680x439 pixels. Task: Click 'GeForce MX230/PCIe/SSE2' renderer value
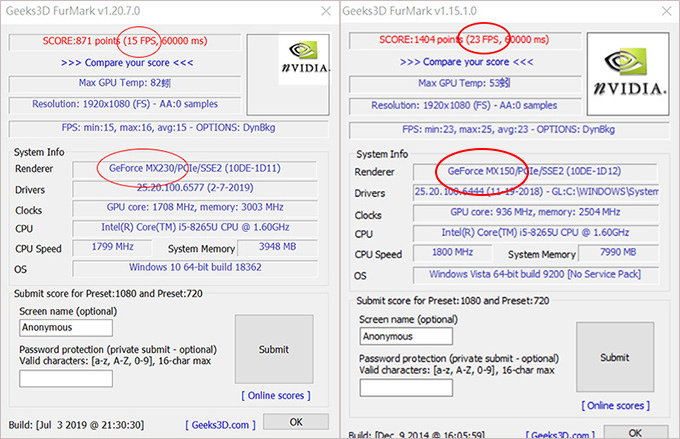(195, 168)
